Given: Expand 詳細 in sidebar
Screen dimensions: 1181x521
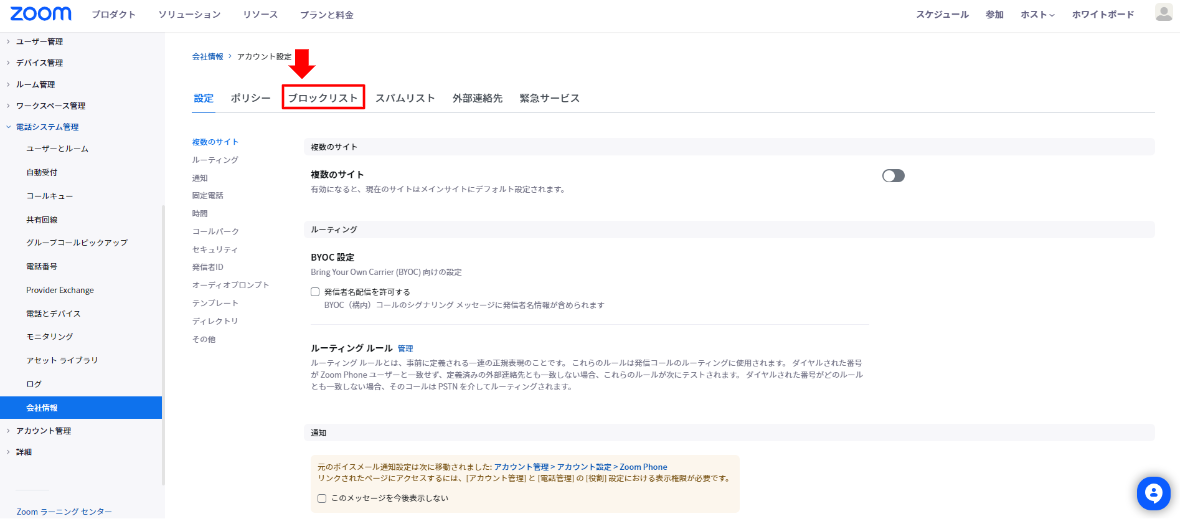Looking at the screenshot, I should tap(23, 452).
